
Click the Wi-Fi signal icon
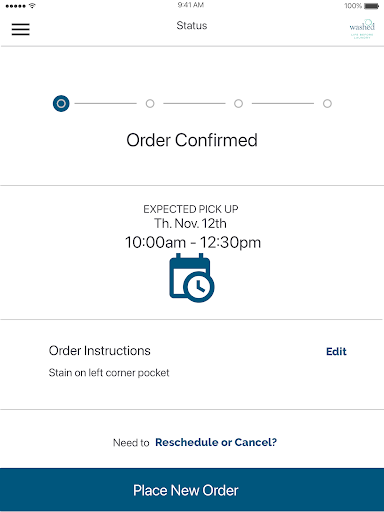point(32,6)
